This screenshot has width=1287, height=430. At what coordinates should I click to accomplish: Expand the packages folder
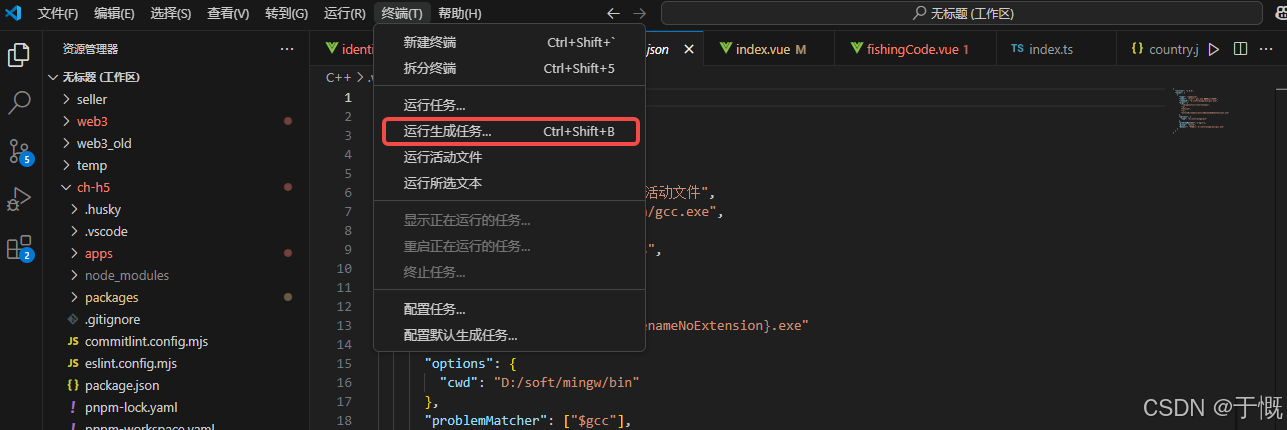coord(111,297)
